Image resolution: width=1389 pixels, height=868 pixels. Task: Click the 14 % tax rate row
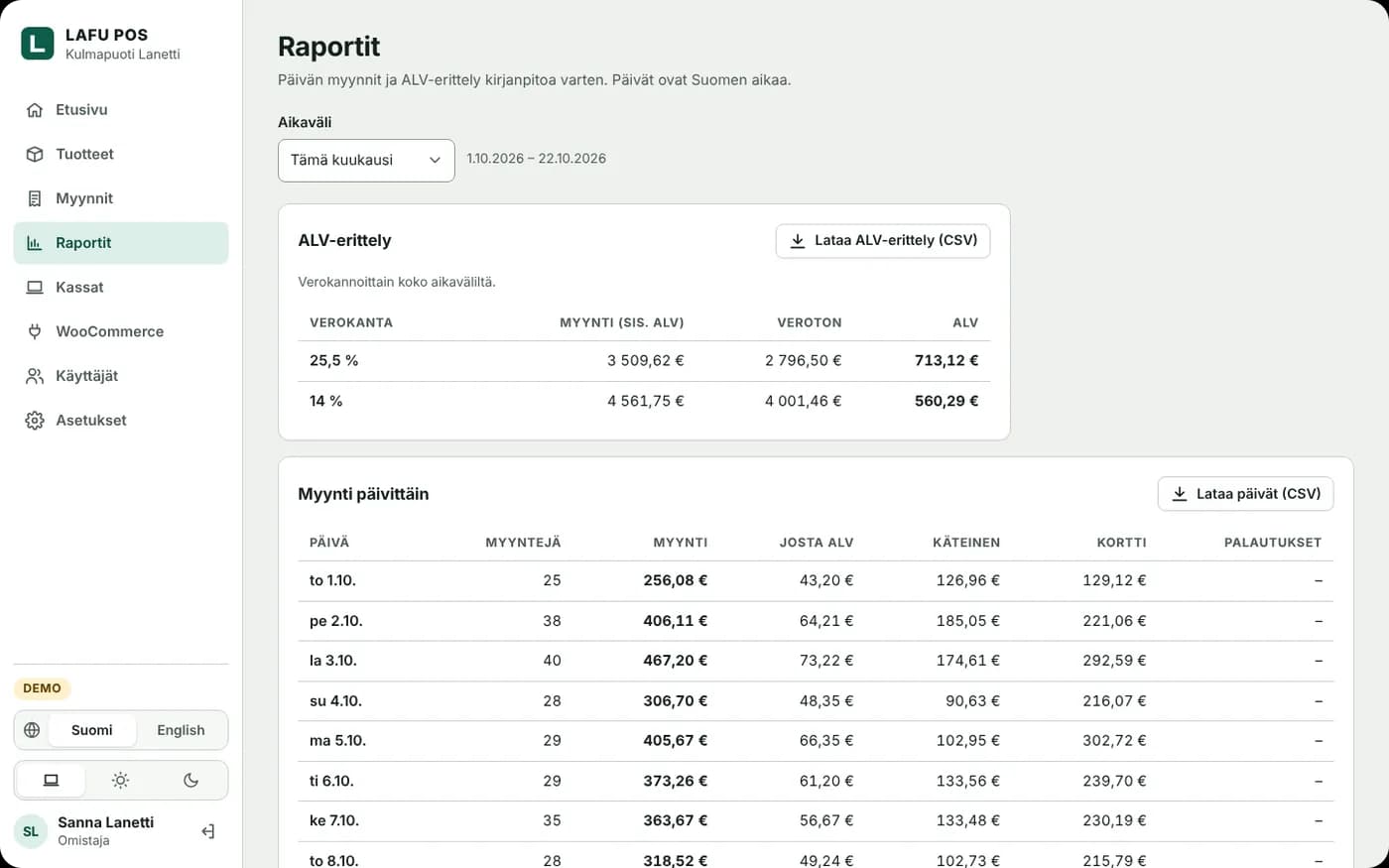644,401
